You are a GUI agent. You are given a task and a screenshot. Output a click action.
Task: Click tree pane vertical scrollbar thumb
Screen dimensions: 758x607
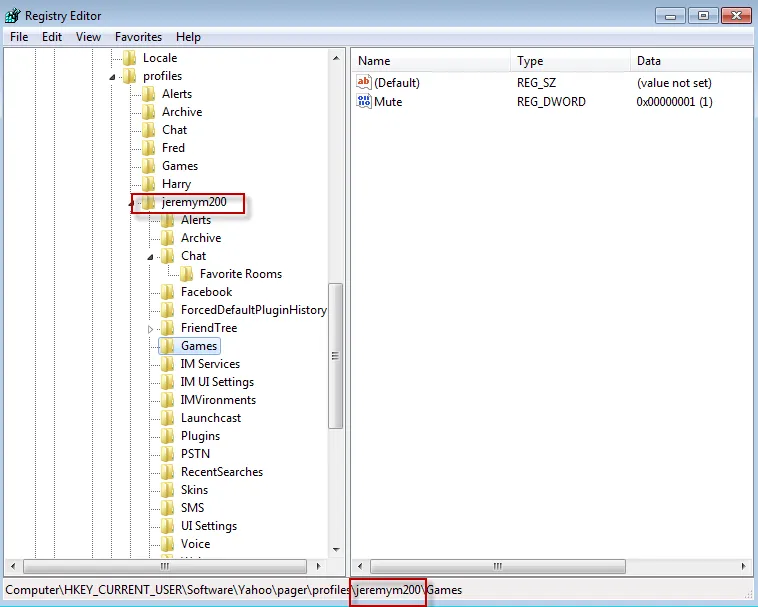[335, 356]
